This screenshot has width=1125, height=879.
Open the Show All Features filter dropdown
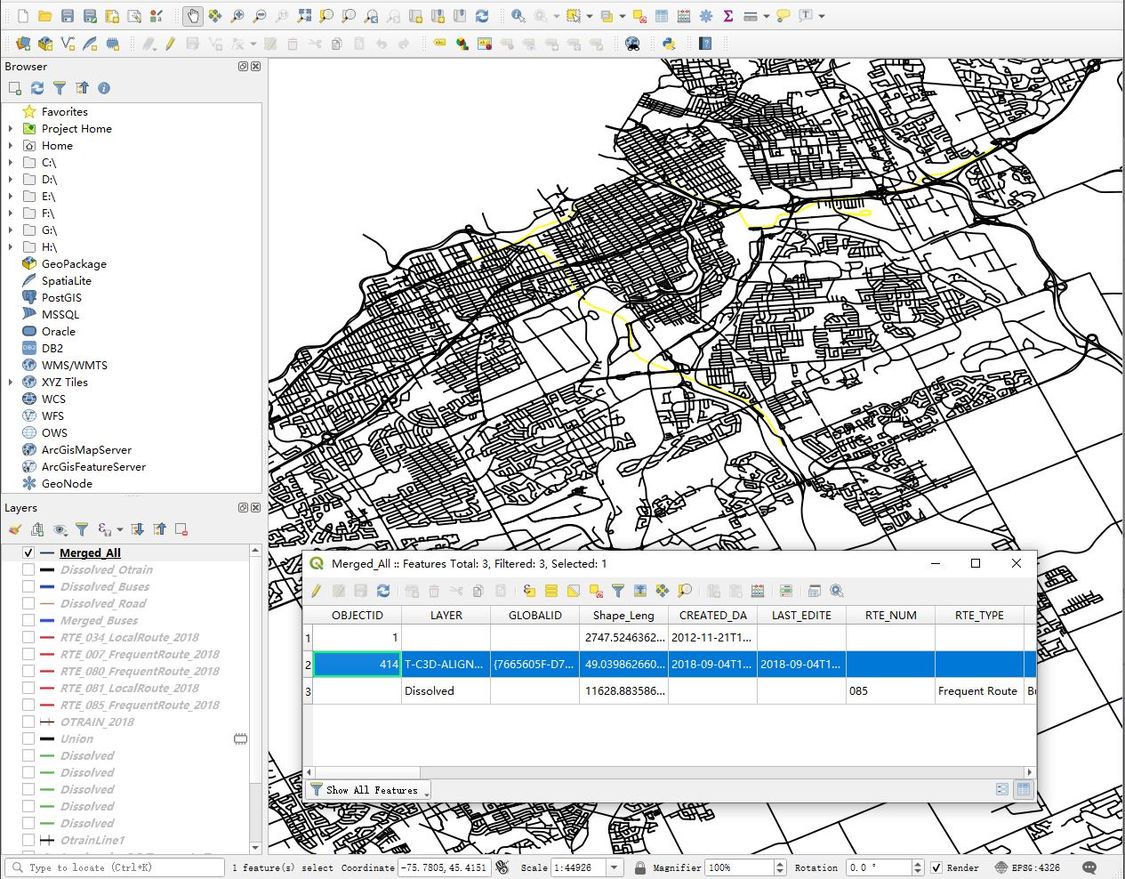369,790
